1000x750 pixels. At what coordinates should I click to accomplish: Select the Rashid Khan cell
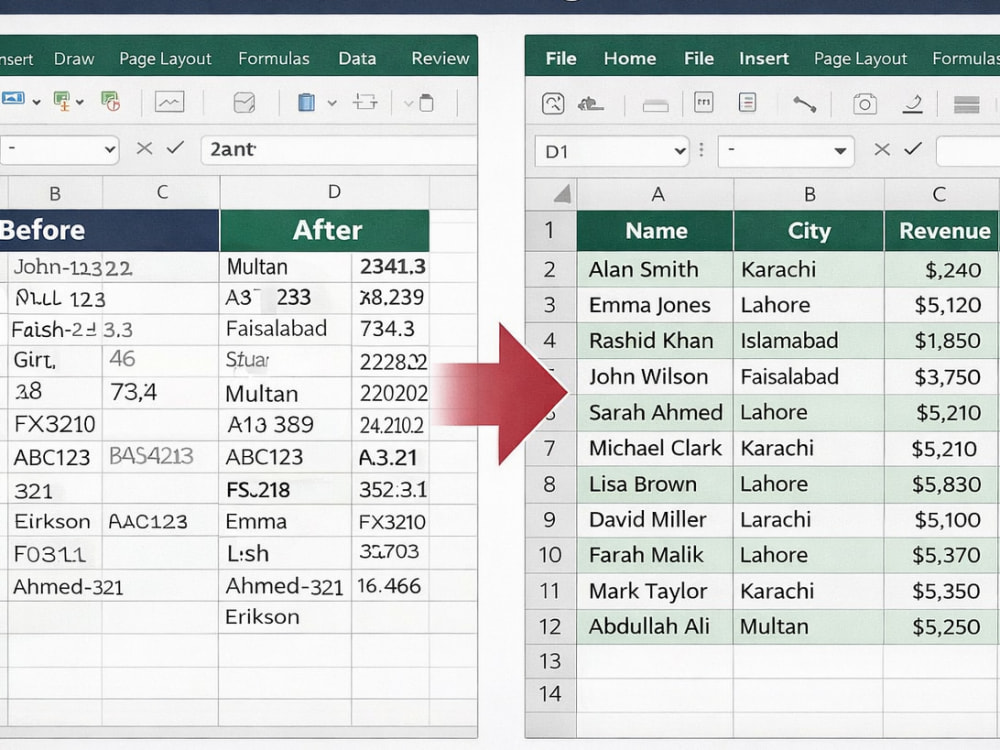(656, 341)
